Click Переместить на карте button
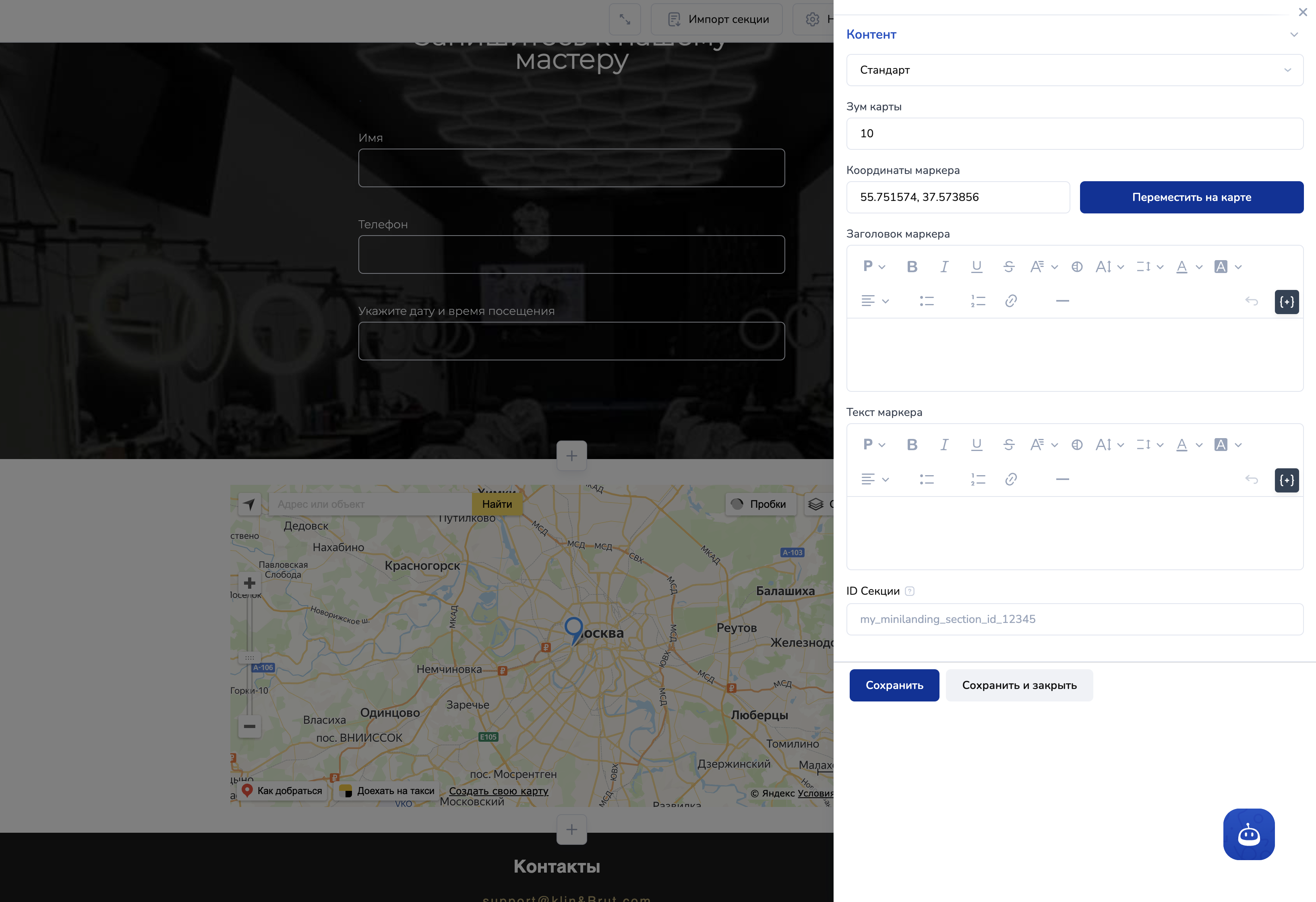This screenshot has width=1316, height=902. coord(1192,198)
